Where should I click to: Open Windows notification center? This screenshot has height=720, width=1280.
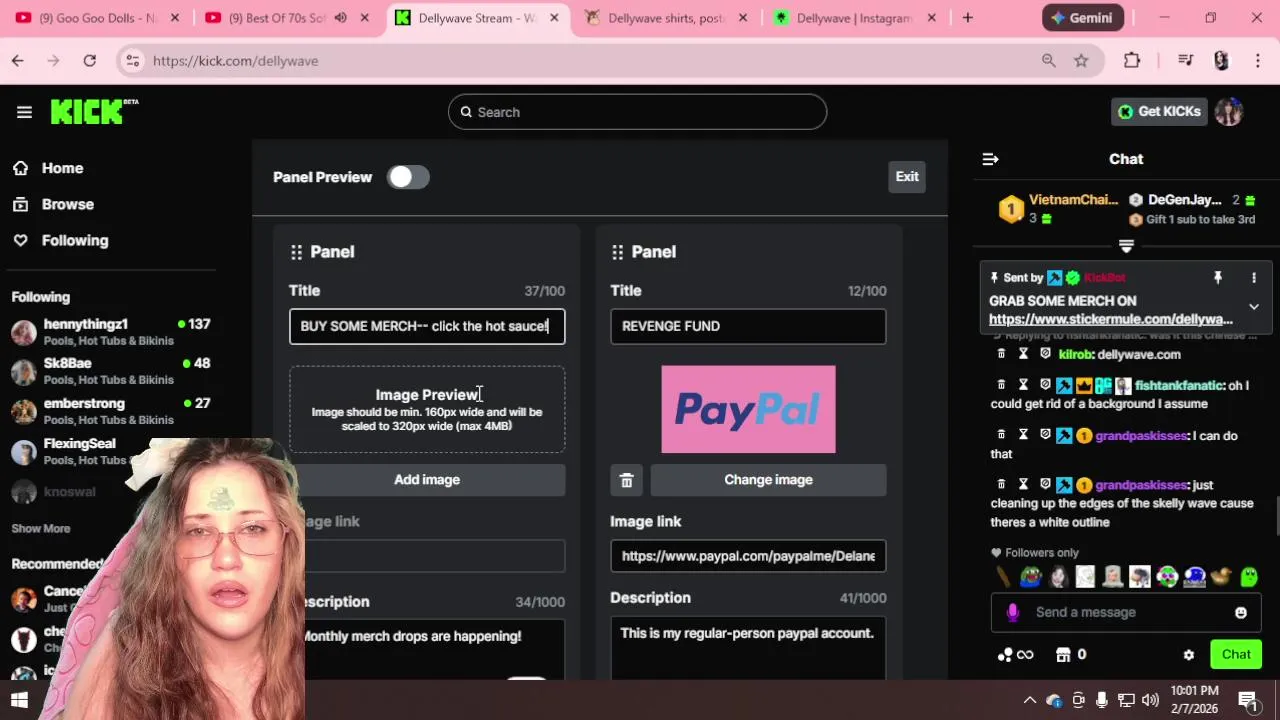[1248, 700]
